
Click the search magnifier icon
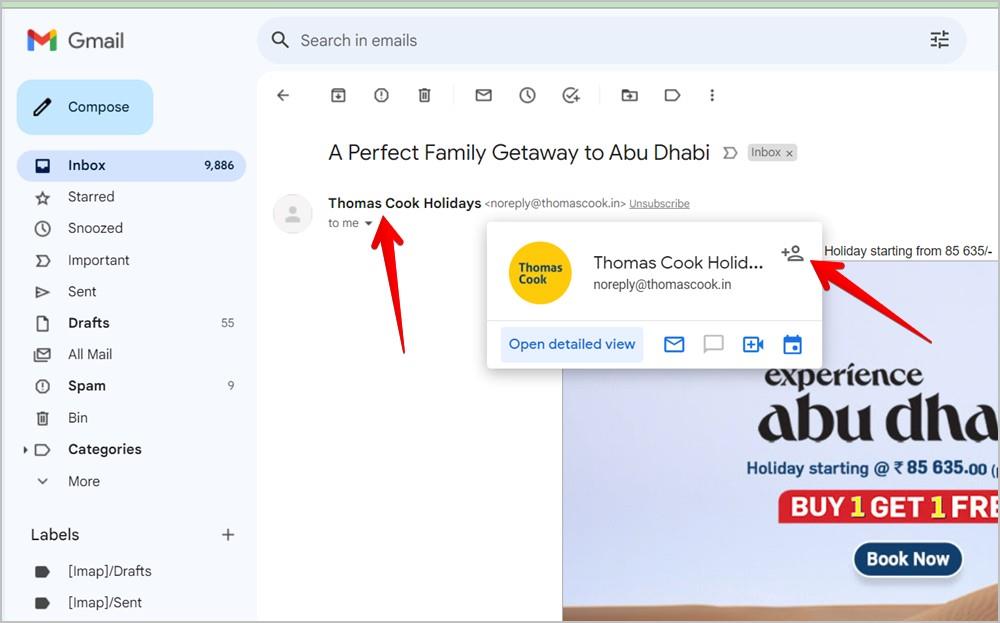coord(280,40)
